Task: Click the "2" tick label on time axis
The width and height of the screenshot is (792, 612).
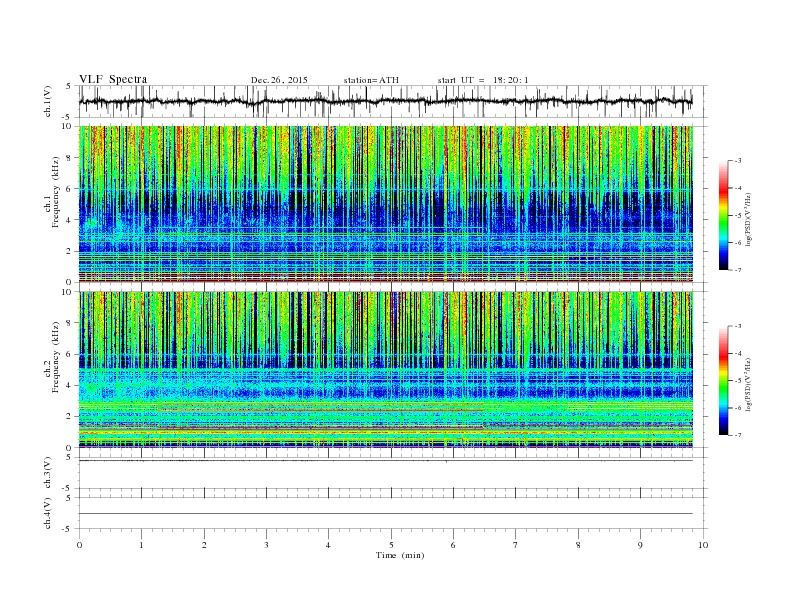Action: pyautogui.click(x=204, y=545)
